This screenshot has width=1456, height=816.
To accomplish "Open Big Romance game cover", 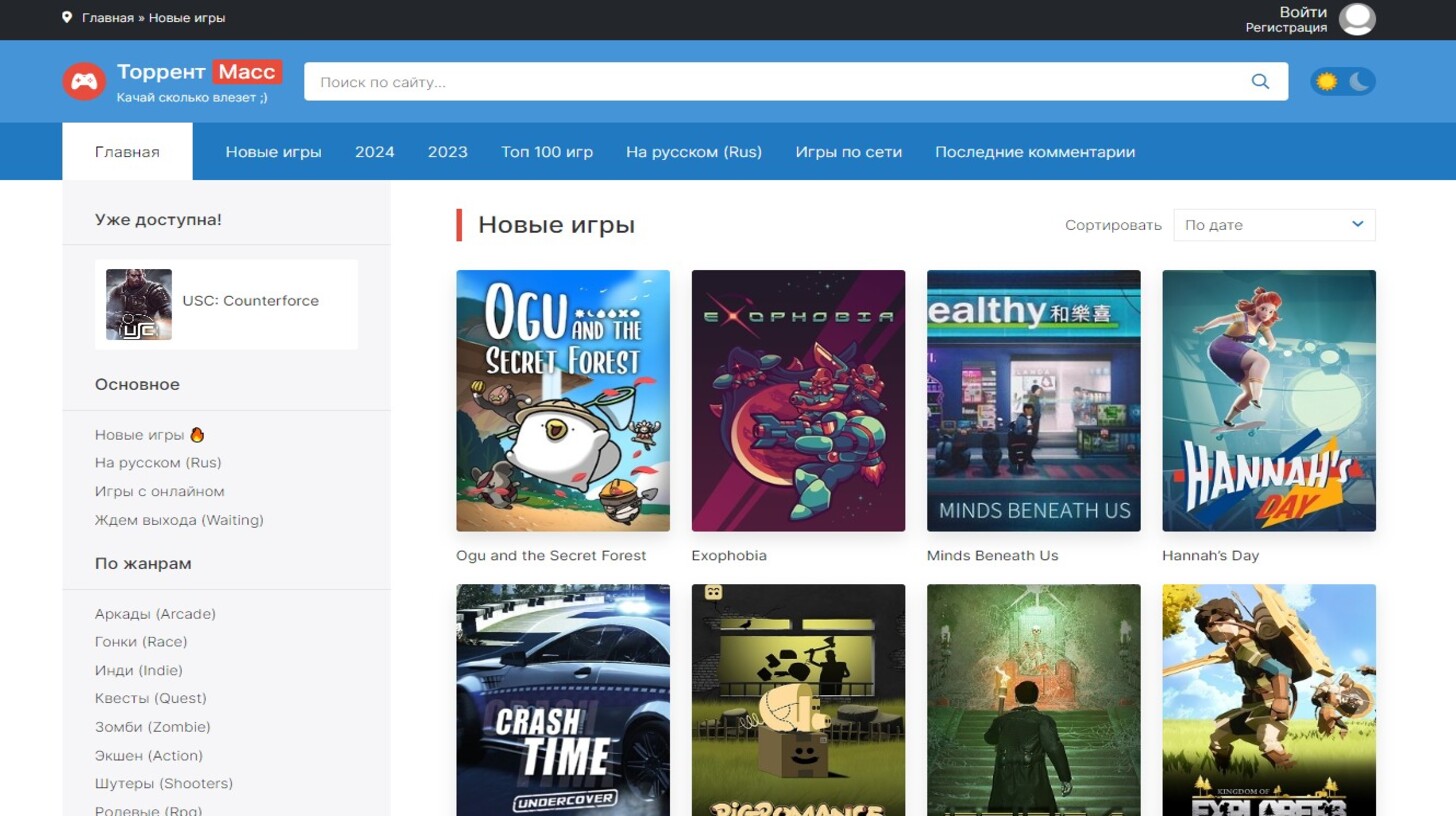I will coord(798,700).
